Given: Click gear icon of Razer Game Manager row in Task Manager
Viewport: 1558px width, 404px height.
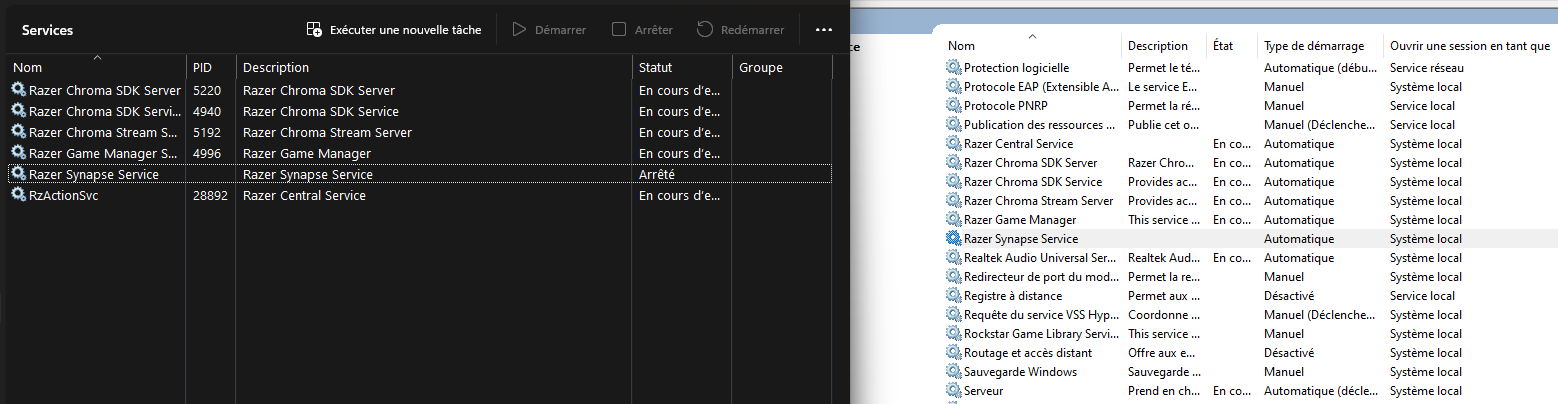Looking at the screenshot, I should (18, 153).
